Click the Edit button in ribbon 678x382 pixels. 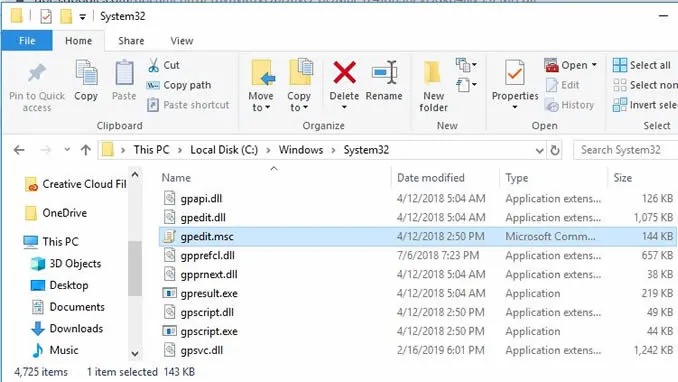562,85
